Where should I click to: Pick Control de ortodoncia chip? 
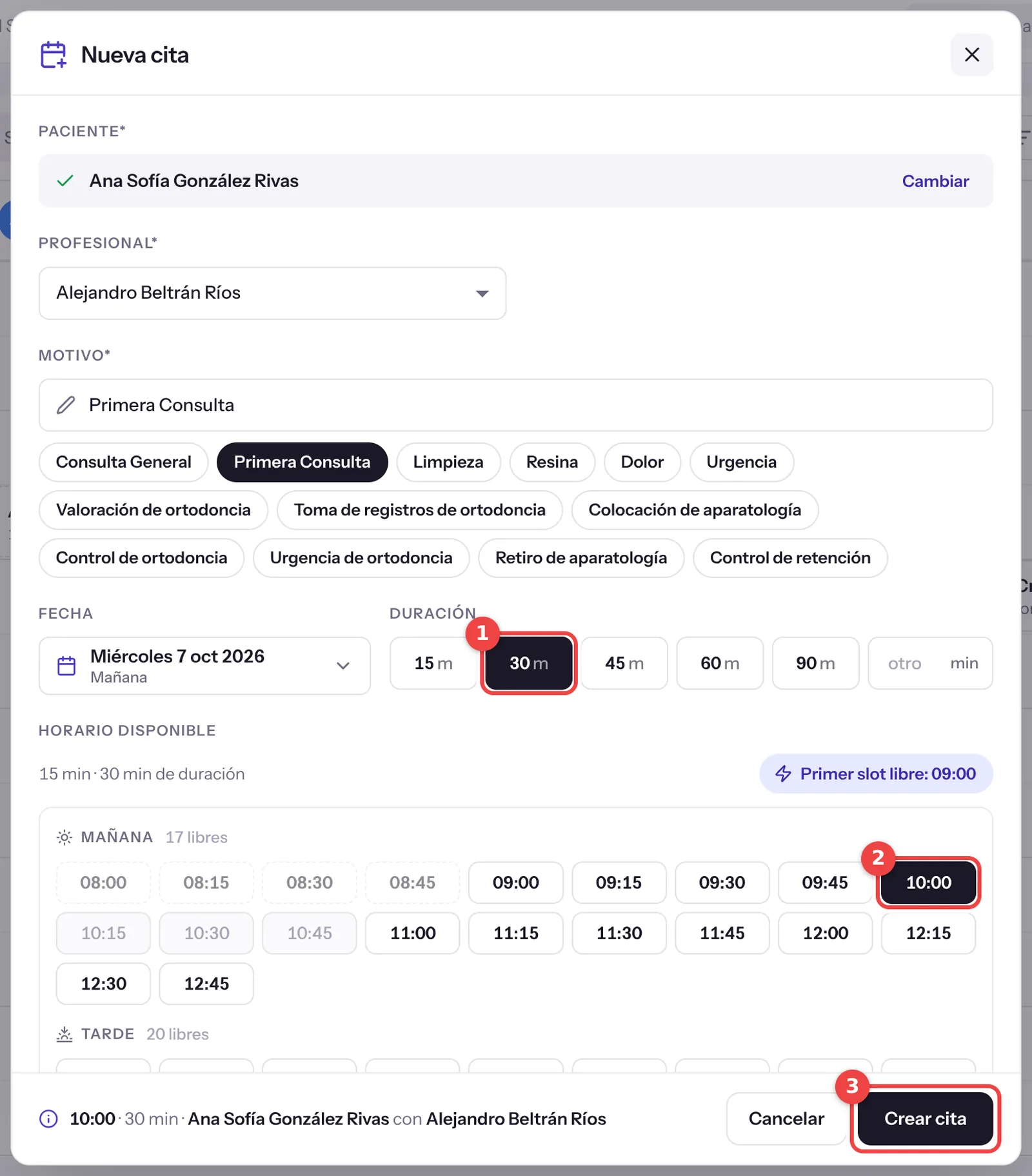(142, 558)
